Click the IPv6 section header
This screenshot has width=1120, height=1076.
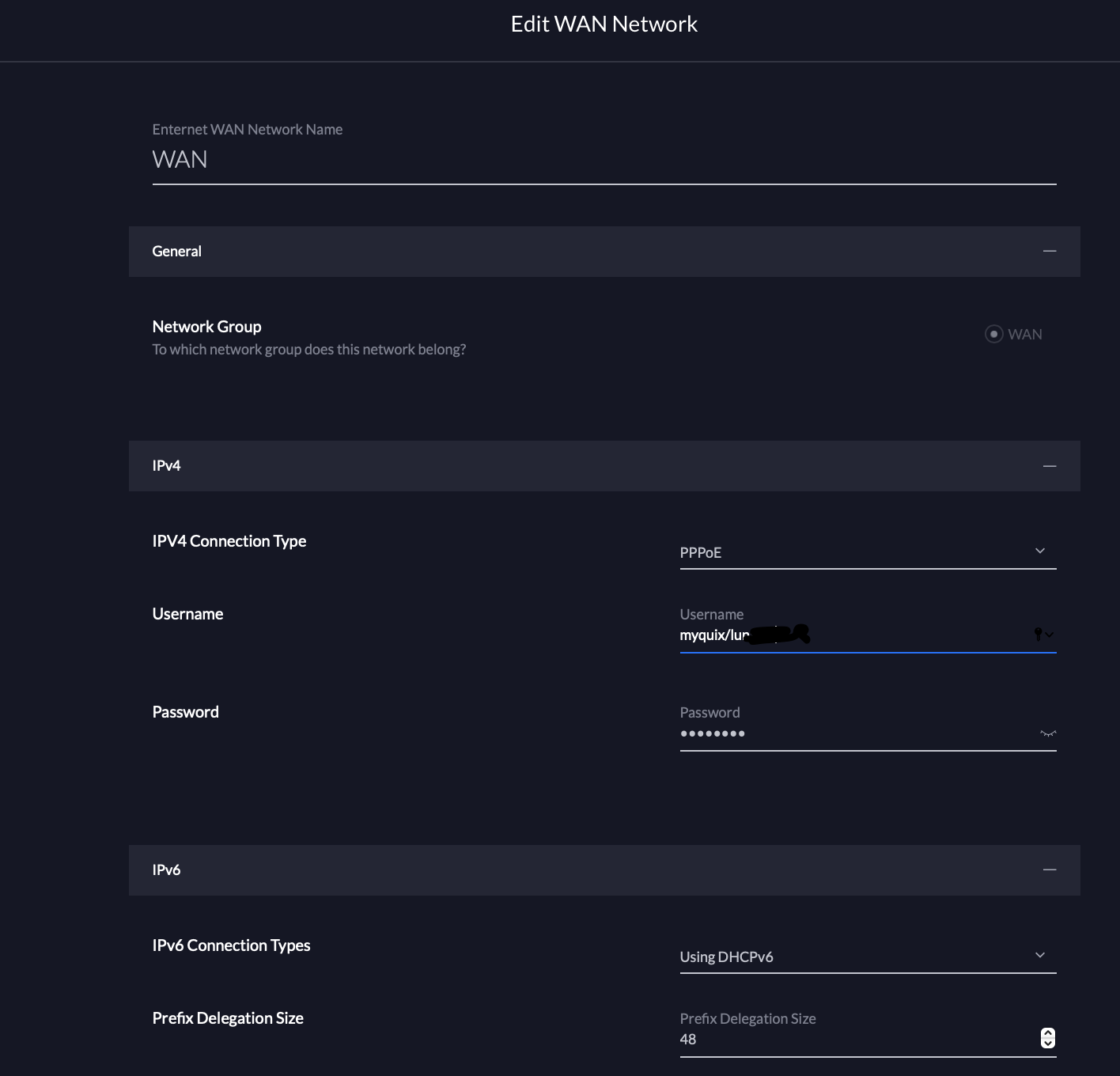tap(166, 870)
